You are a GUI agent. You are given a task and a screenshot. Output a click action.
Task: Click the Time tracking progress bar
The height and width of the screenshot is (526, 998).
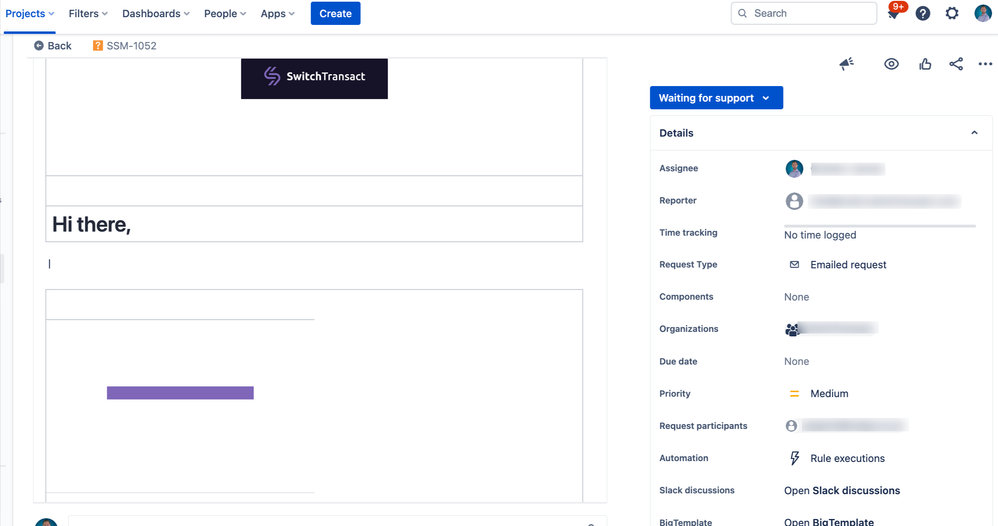(x=880, y=225)
